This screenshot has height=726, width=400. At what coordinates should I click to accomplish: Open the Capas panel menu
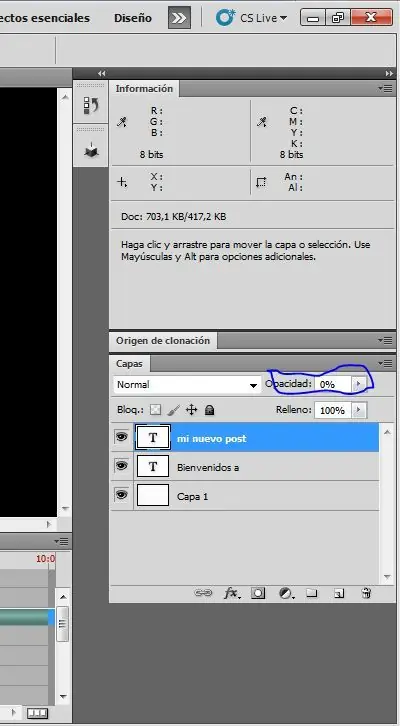pos(385,363)
